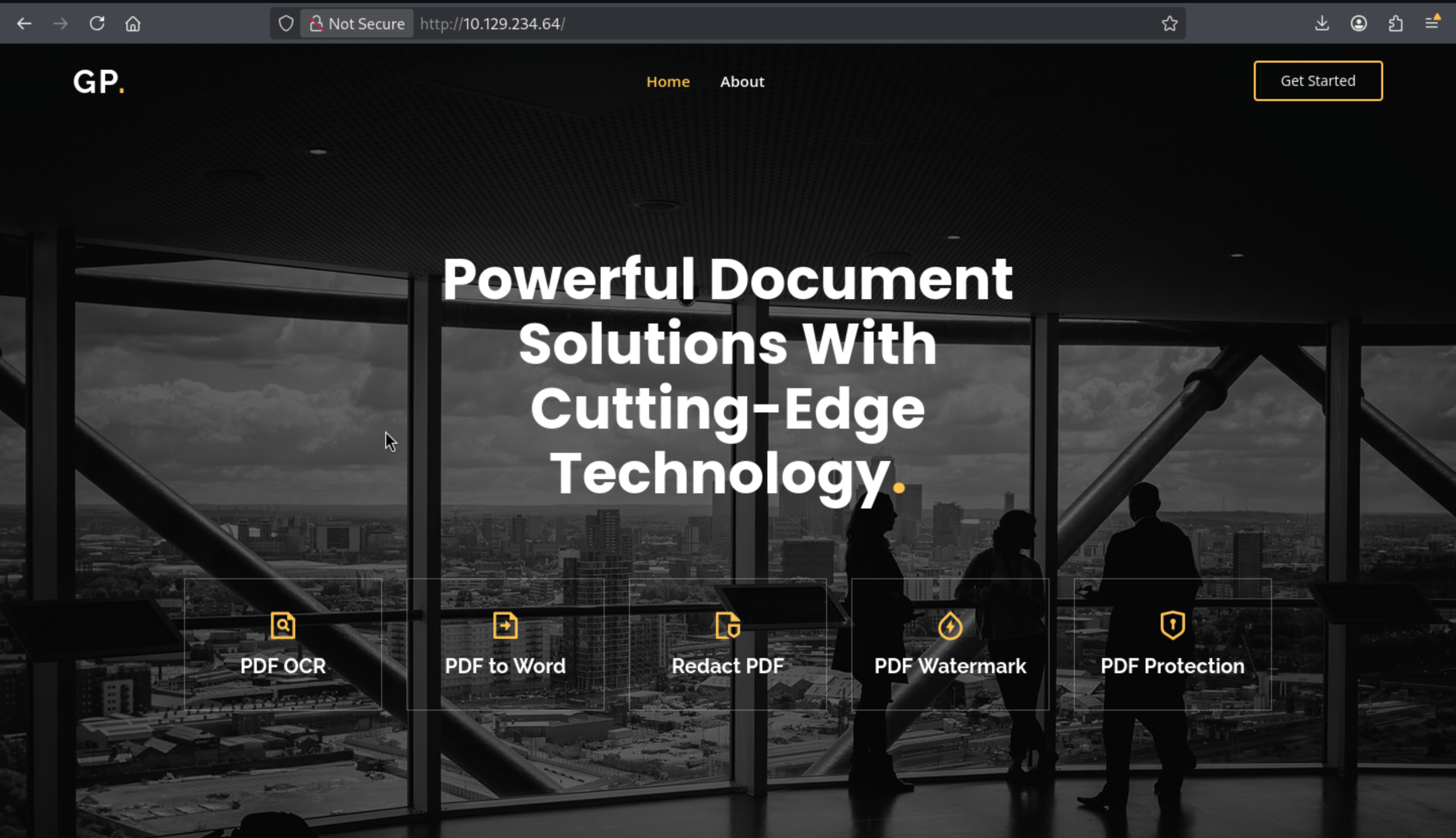Open the About navigation link
The width and height of the screenshot is (1456, 838).
click(x=742, y=82)
